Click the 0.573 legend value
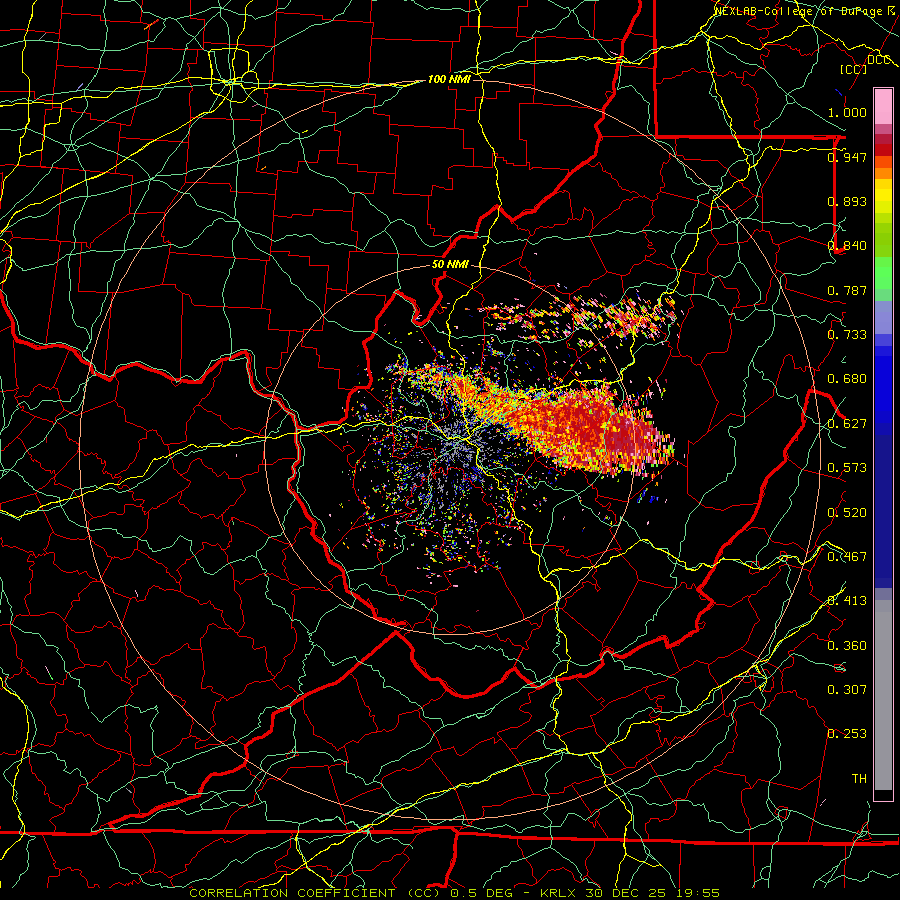Image resolution: width=900 pixels, height=900 pixels. 847,467
